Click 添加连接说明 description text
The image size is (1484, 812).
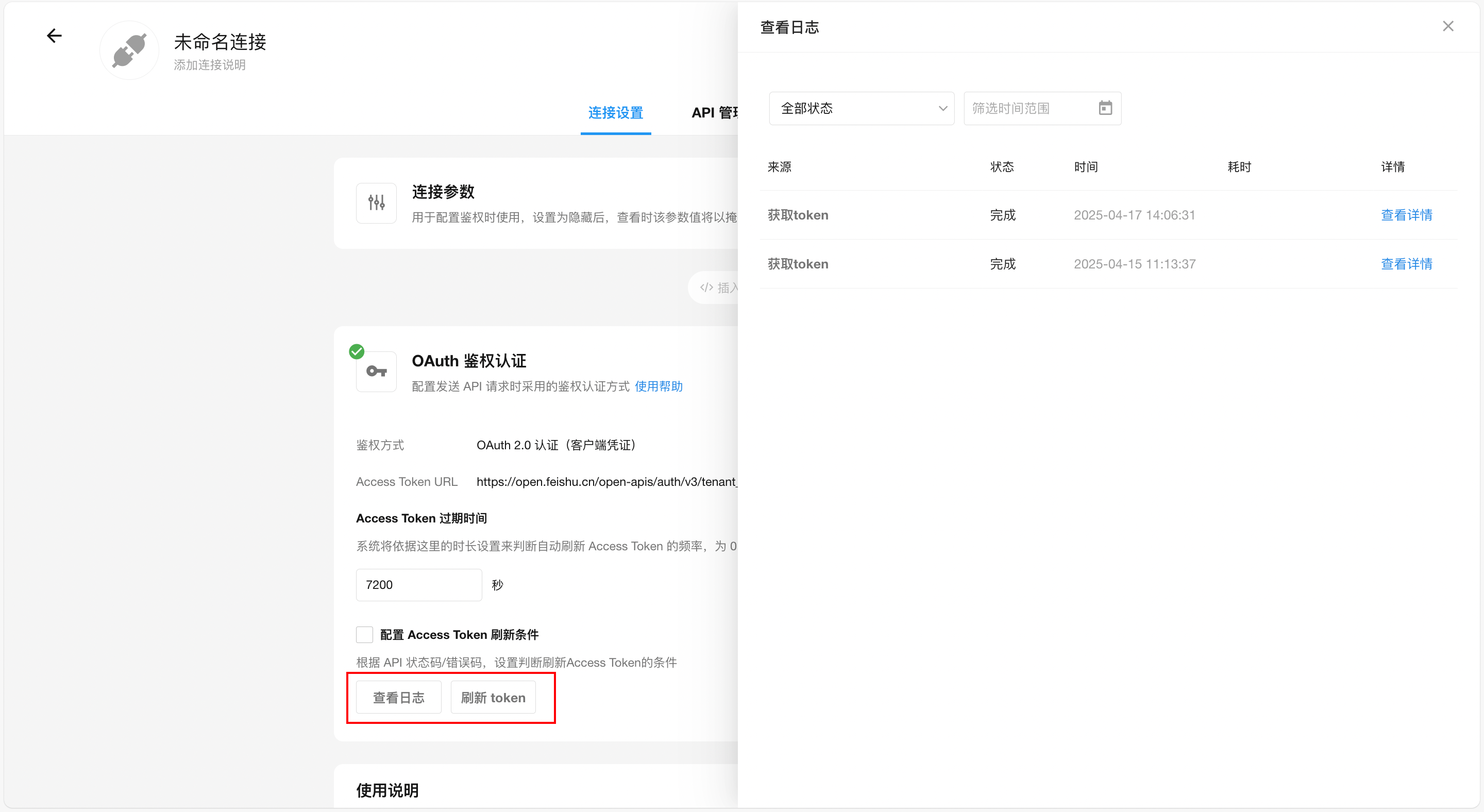(x=210, y=65)
